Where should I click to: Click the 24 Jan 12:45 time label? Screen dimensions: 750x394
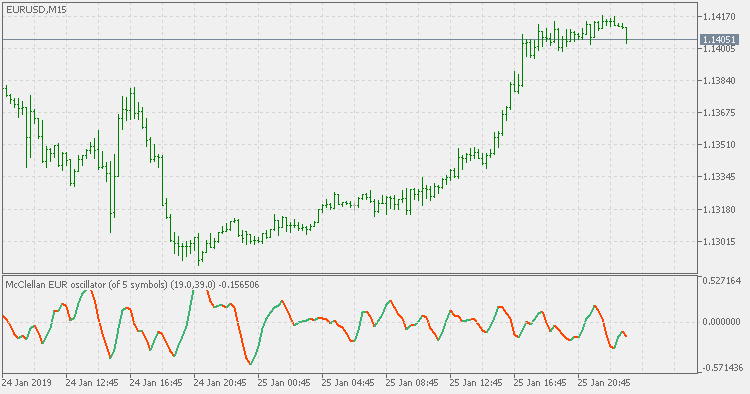pyautogui.click(x=92, y=383)
